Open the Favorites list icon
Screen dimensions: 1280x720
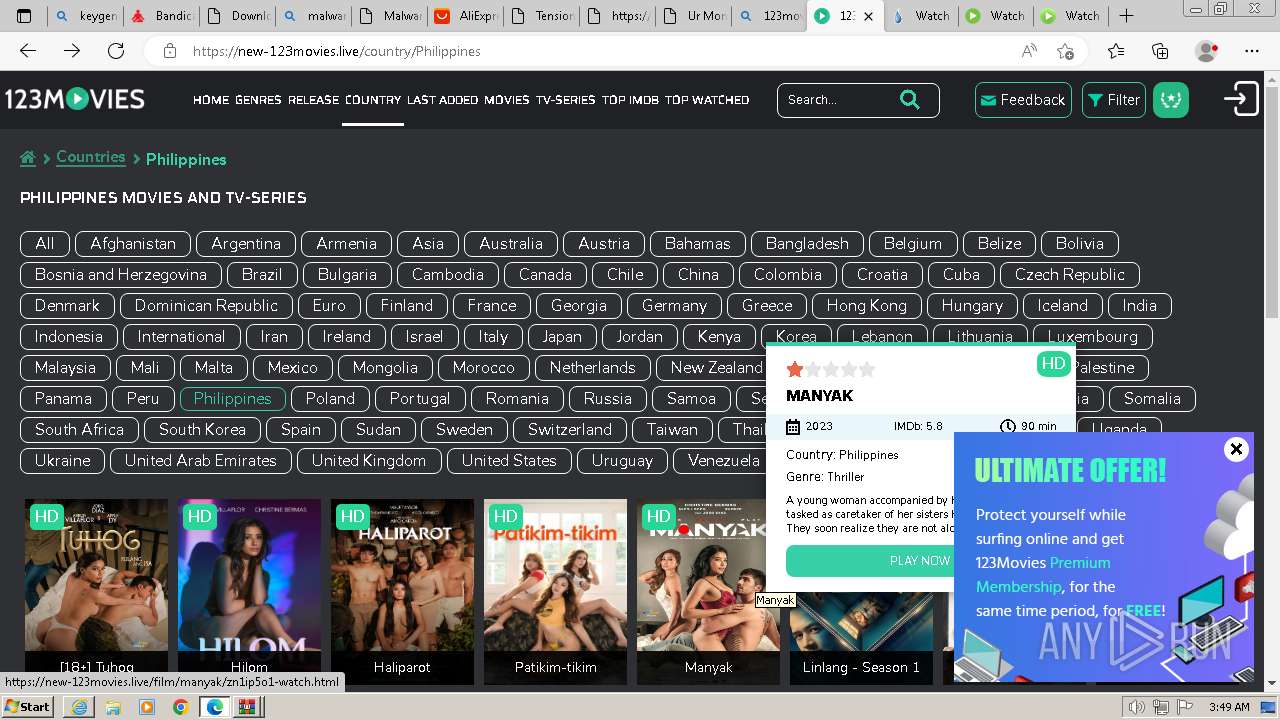pos(1116,51)
